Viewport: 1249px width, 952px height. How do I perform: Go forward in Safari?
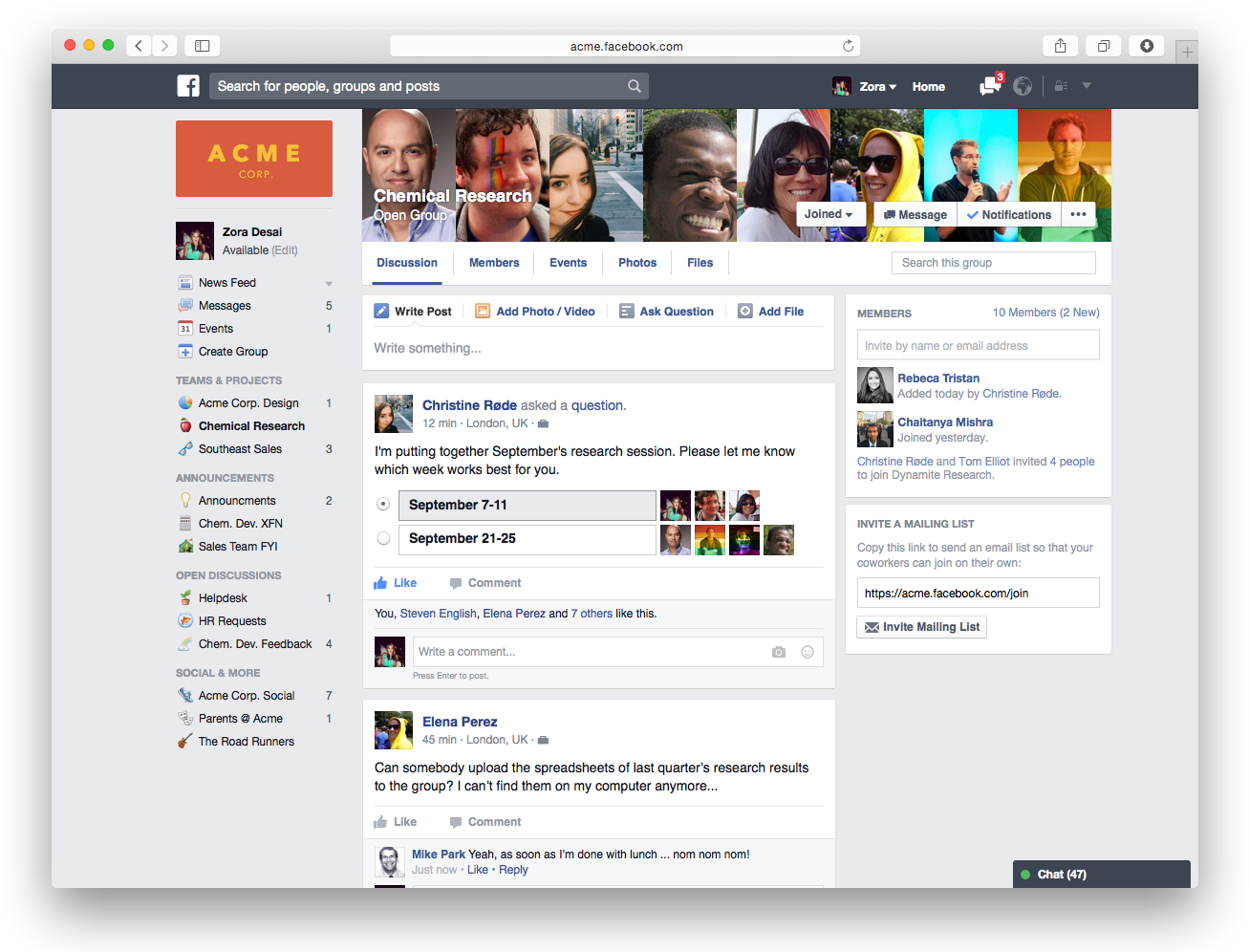pyautogui.click(x=165, y=46)
